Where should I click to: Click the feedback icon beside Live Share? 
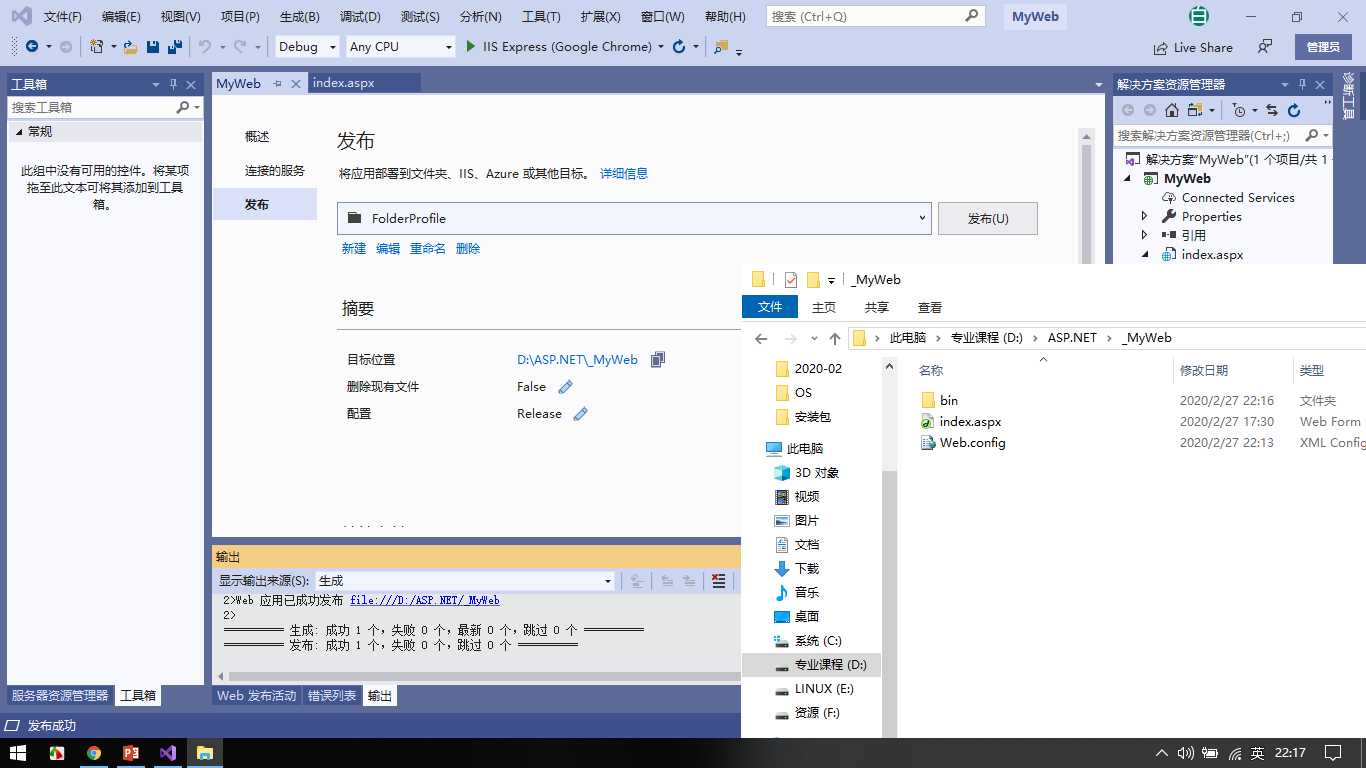coord(1265,47)
